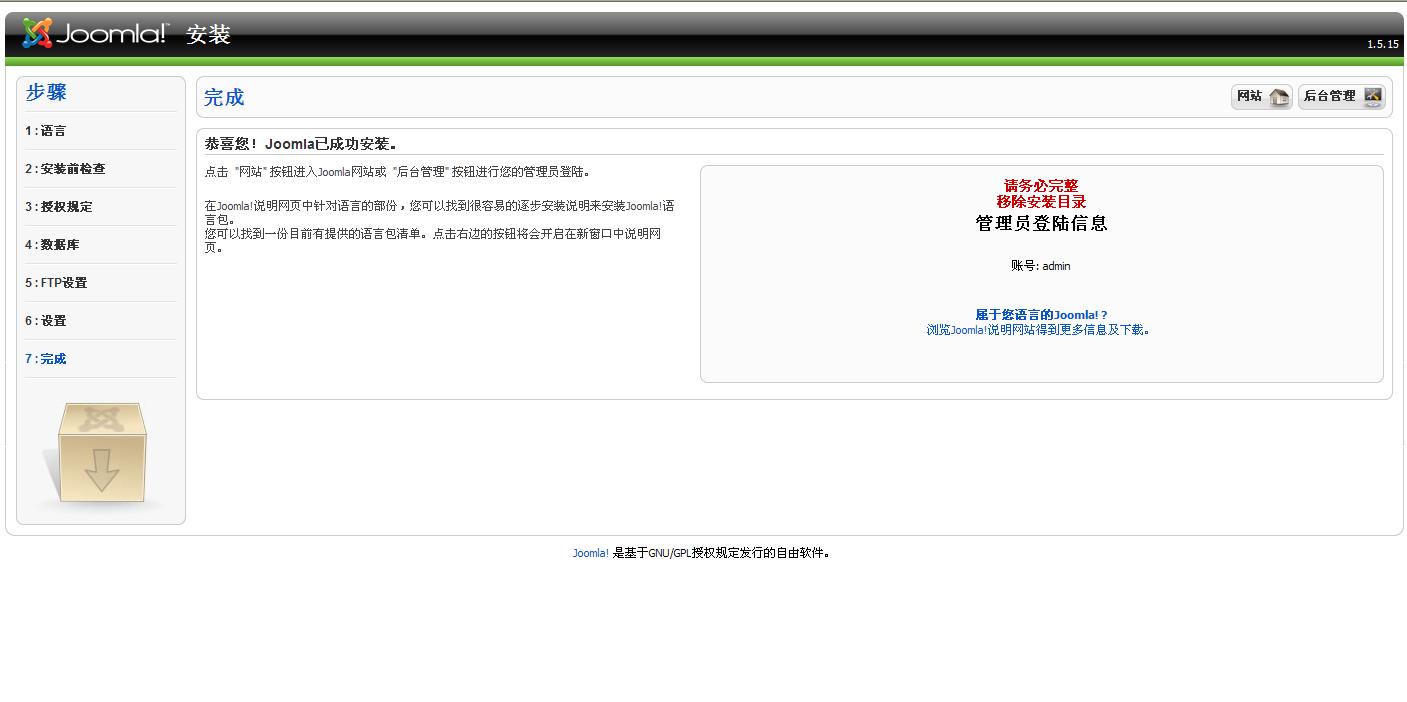Select step 5: FTP设置

(56, 283)
